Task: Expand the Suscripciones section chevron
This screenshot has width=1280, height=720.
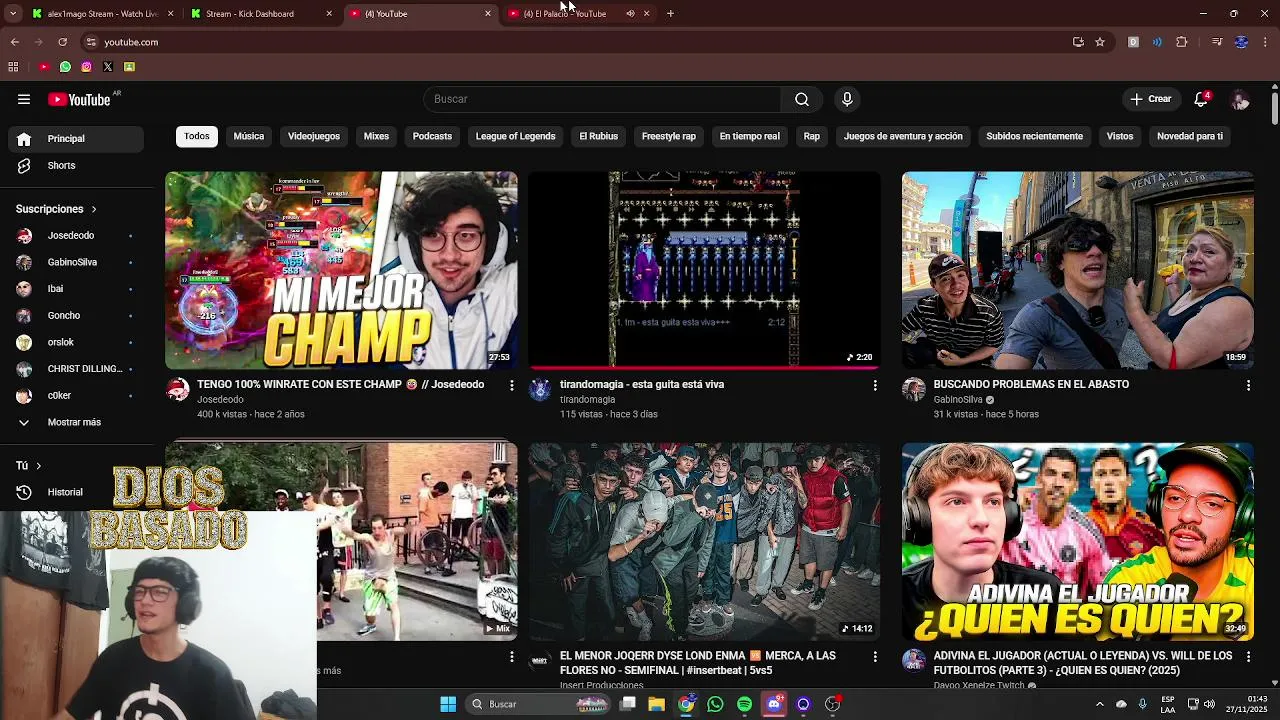Action: 94,209
